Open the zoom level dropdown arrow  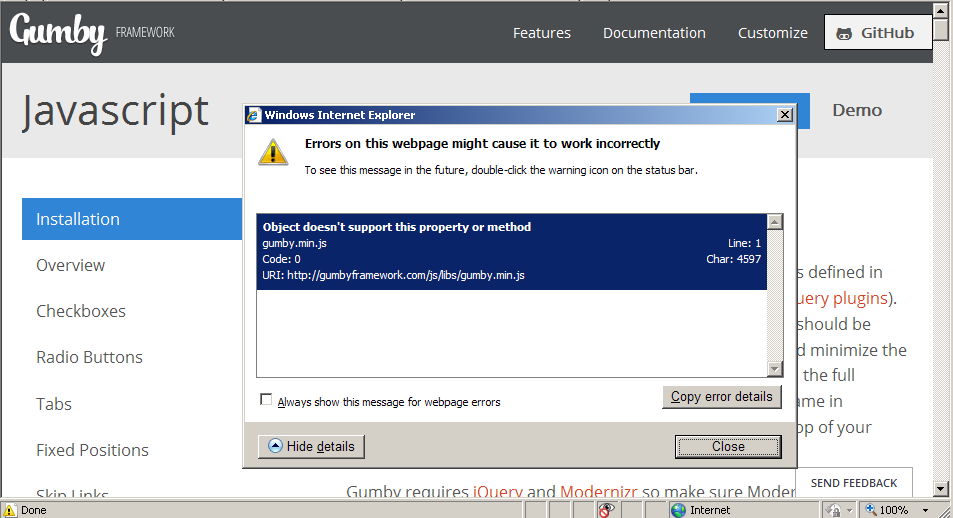point(925,510)
